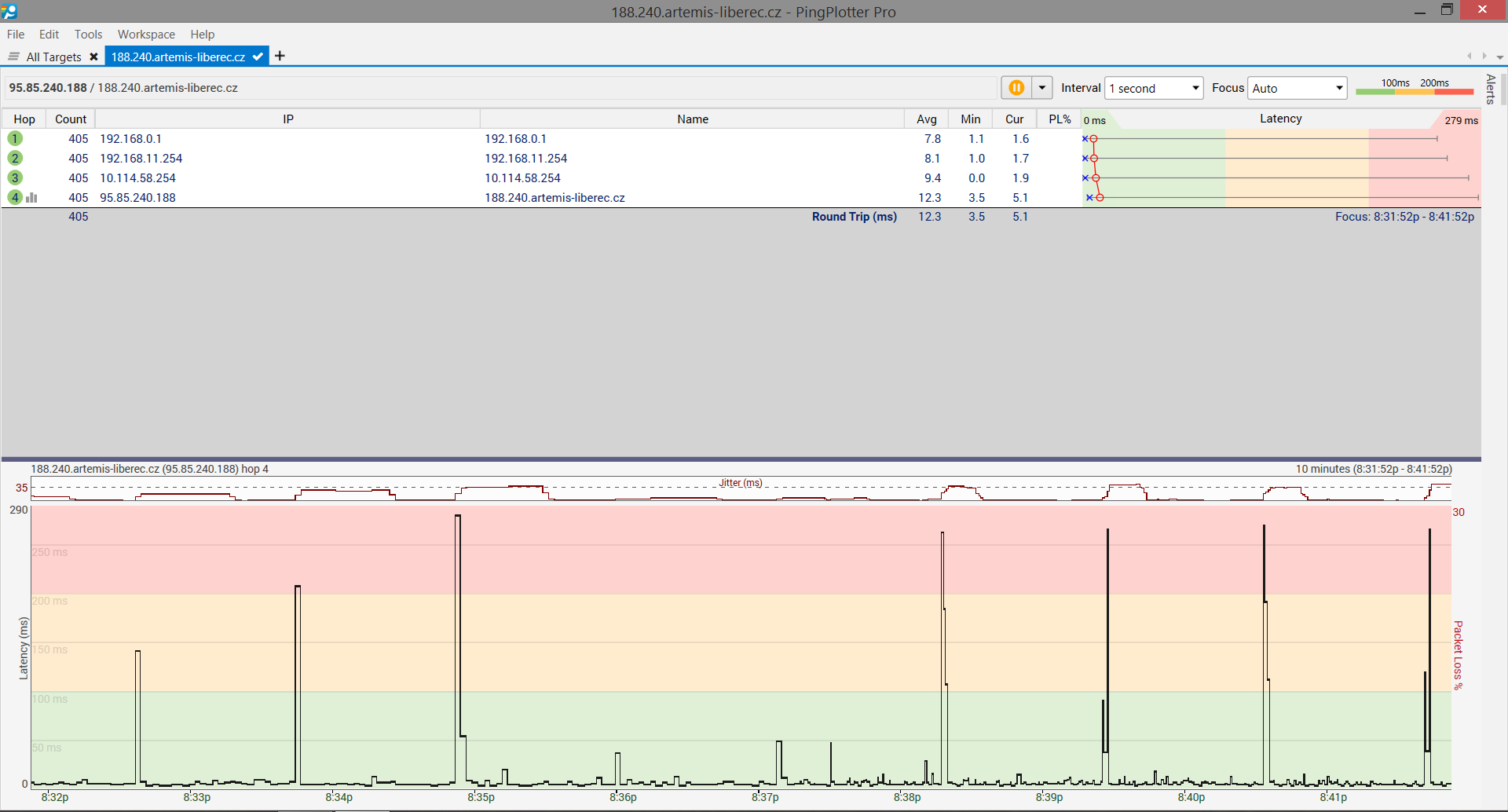The height and width of the screenshot is (812, 1508).
Task: Add a new target tab with the plus icon
Action: pyautogui.click(x=280, y=56)
